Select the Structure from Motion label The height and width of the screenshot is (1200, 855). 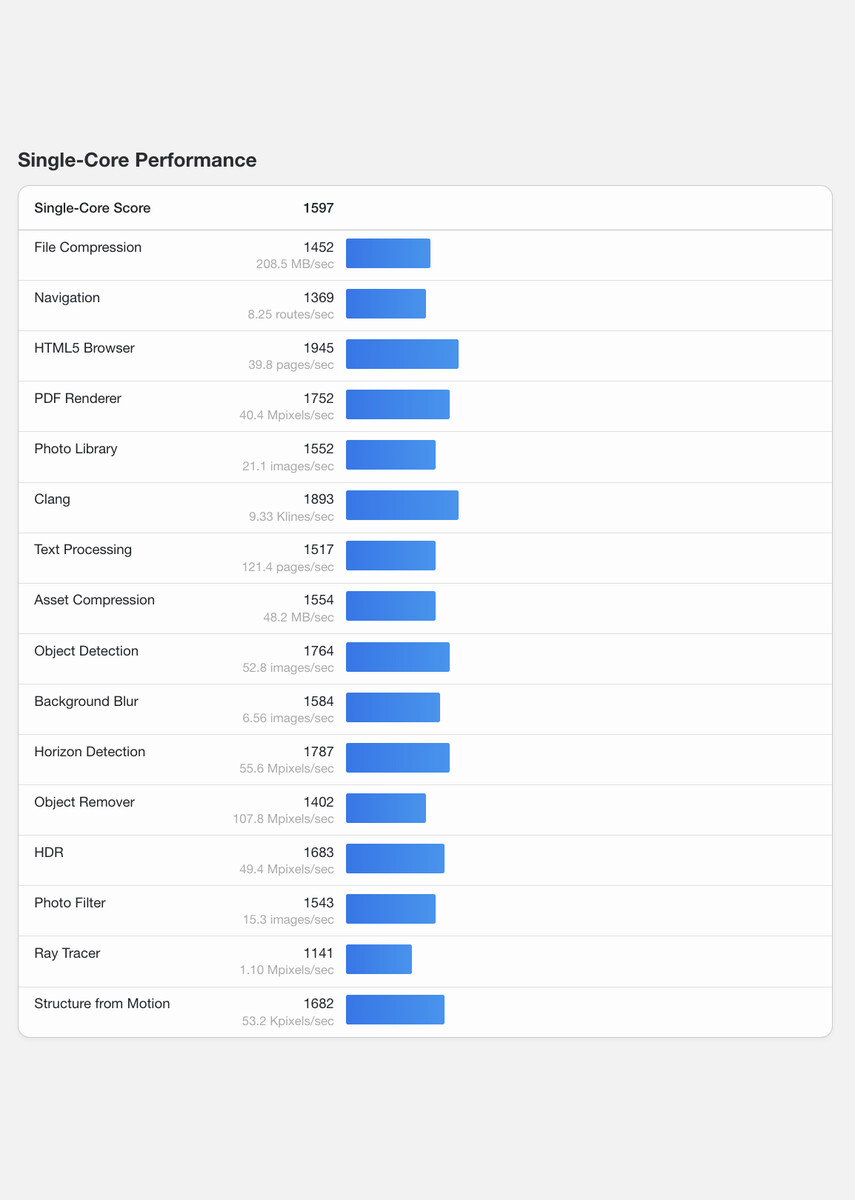click(102, 1003)
